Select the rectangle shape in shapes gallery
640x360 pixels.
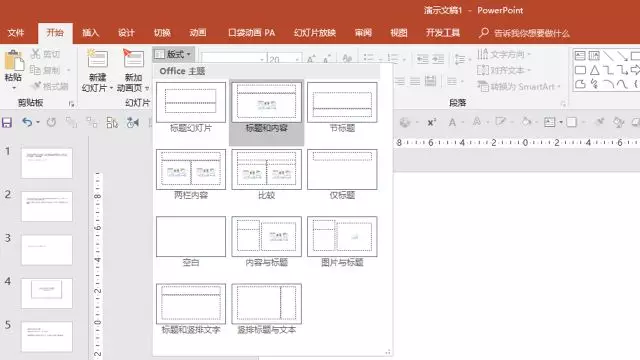coord(580,70)
